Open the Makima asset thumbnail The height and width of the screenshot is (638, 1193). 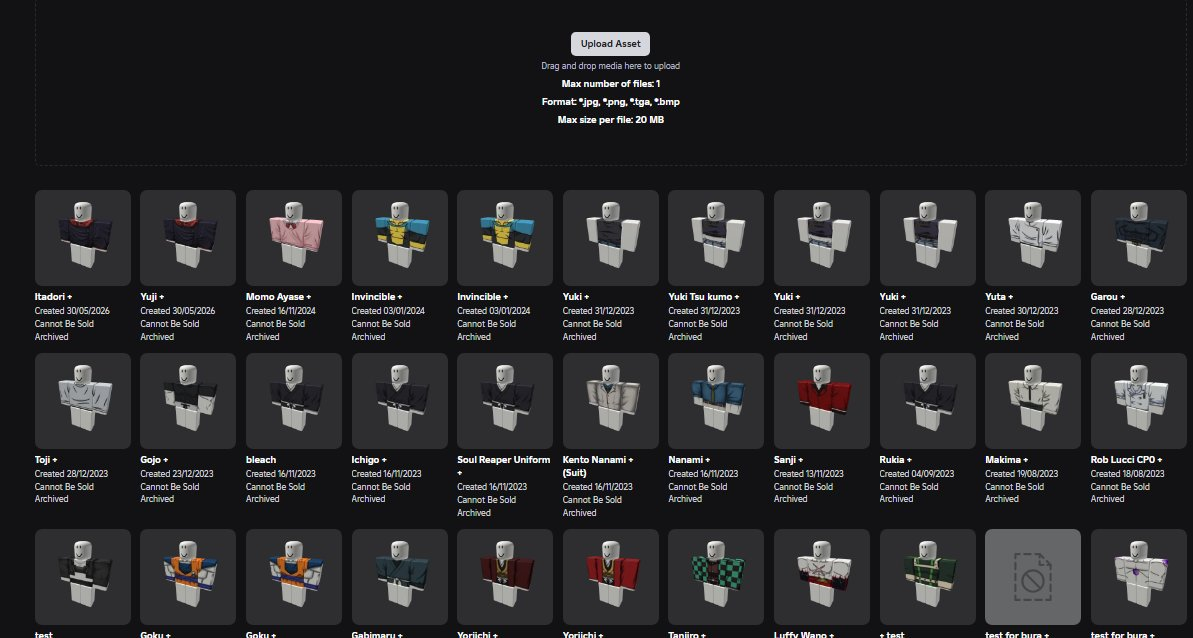coord(1032,401)
